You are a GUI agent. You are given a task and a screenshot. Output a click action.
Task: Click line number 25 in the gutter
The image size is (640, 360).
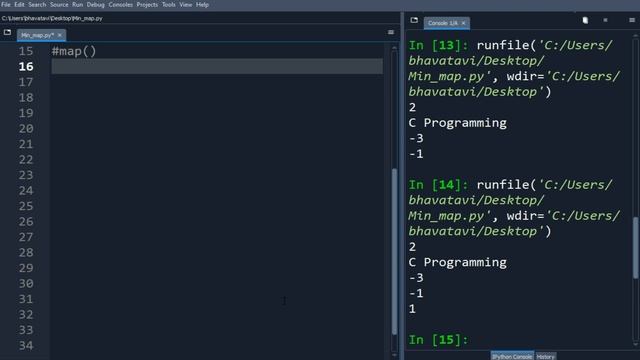tap(26, 206)
